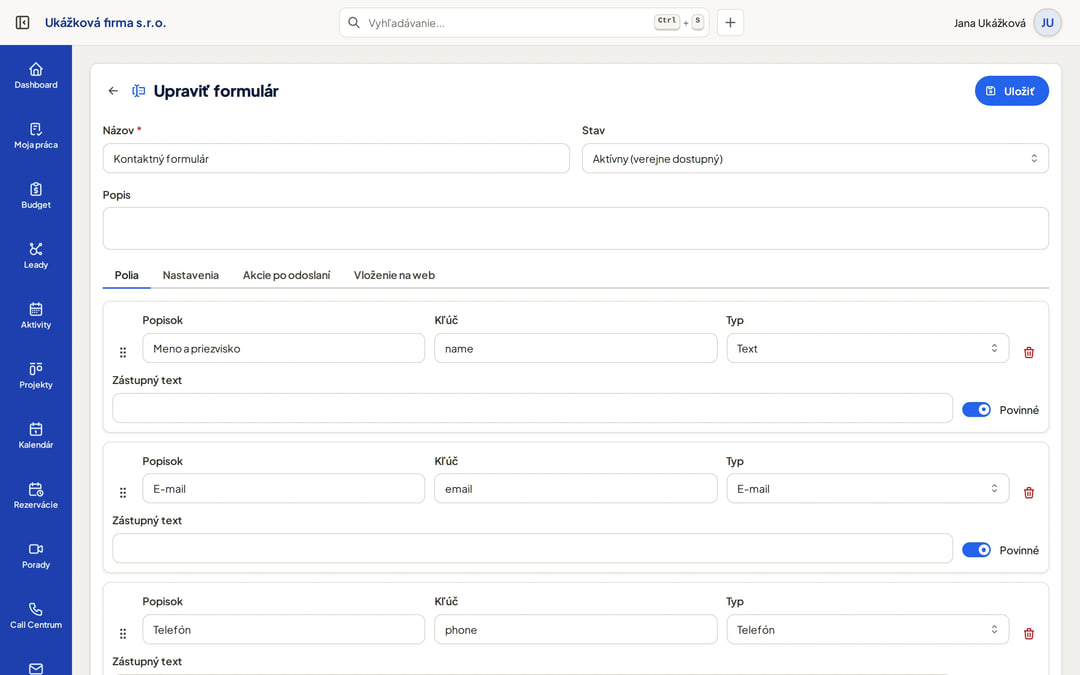Screen dimensions: 1080x675
Task: Open Porady in the sidebar
Action: click(36, 555)
